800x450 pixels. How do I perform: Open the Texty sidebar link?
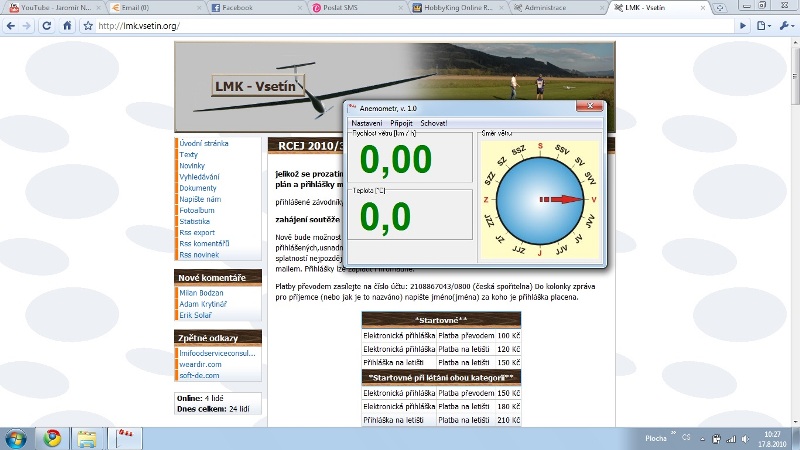click(x=188, y=155)
